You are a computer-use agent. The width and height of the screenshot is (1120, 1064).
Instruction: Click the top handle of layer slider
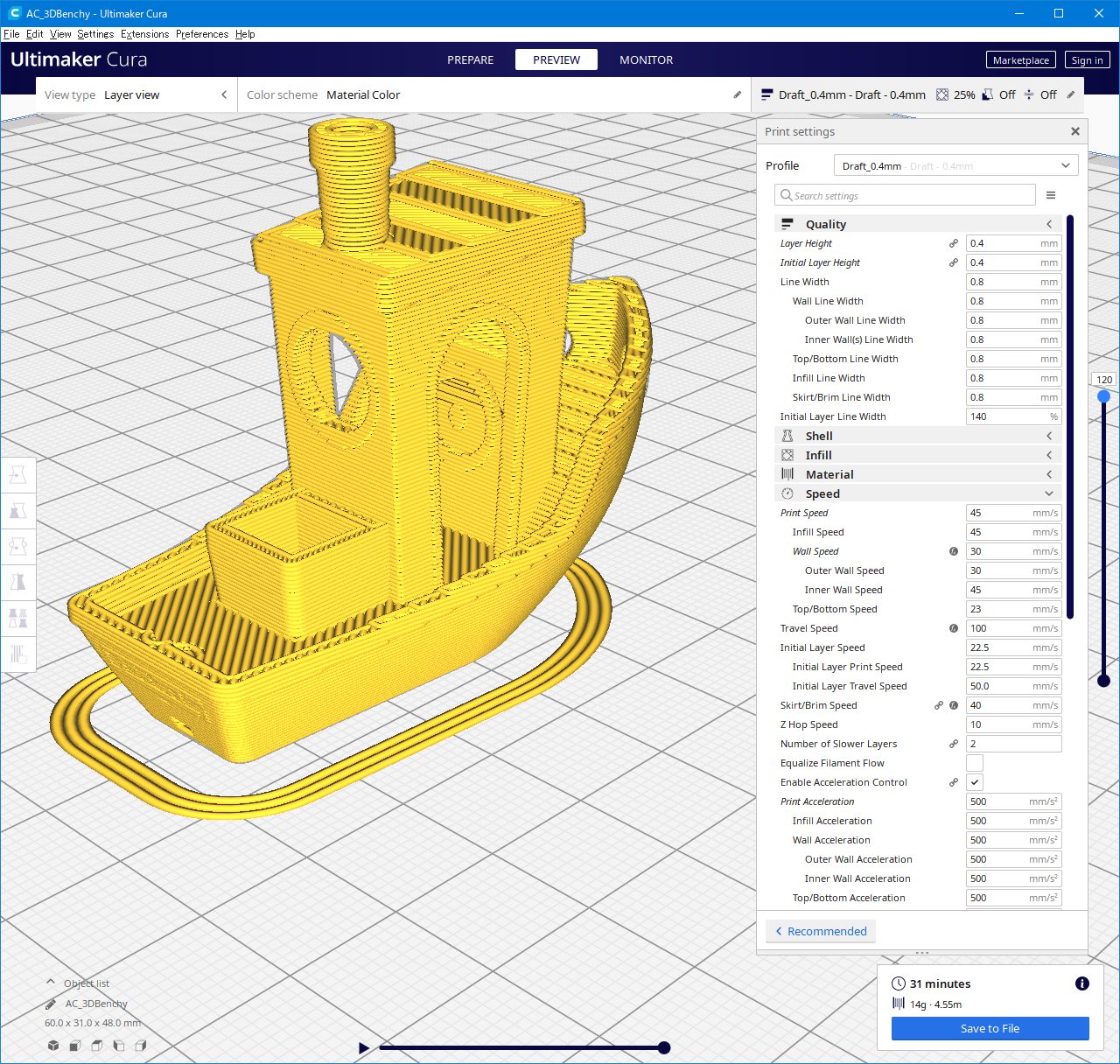tap(1104, 396)
